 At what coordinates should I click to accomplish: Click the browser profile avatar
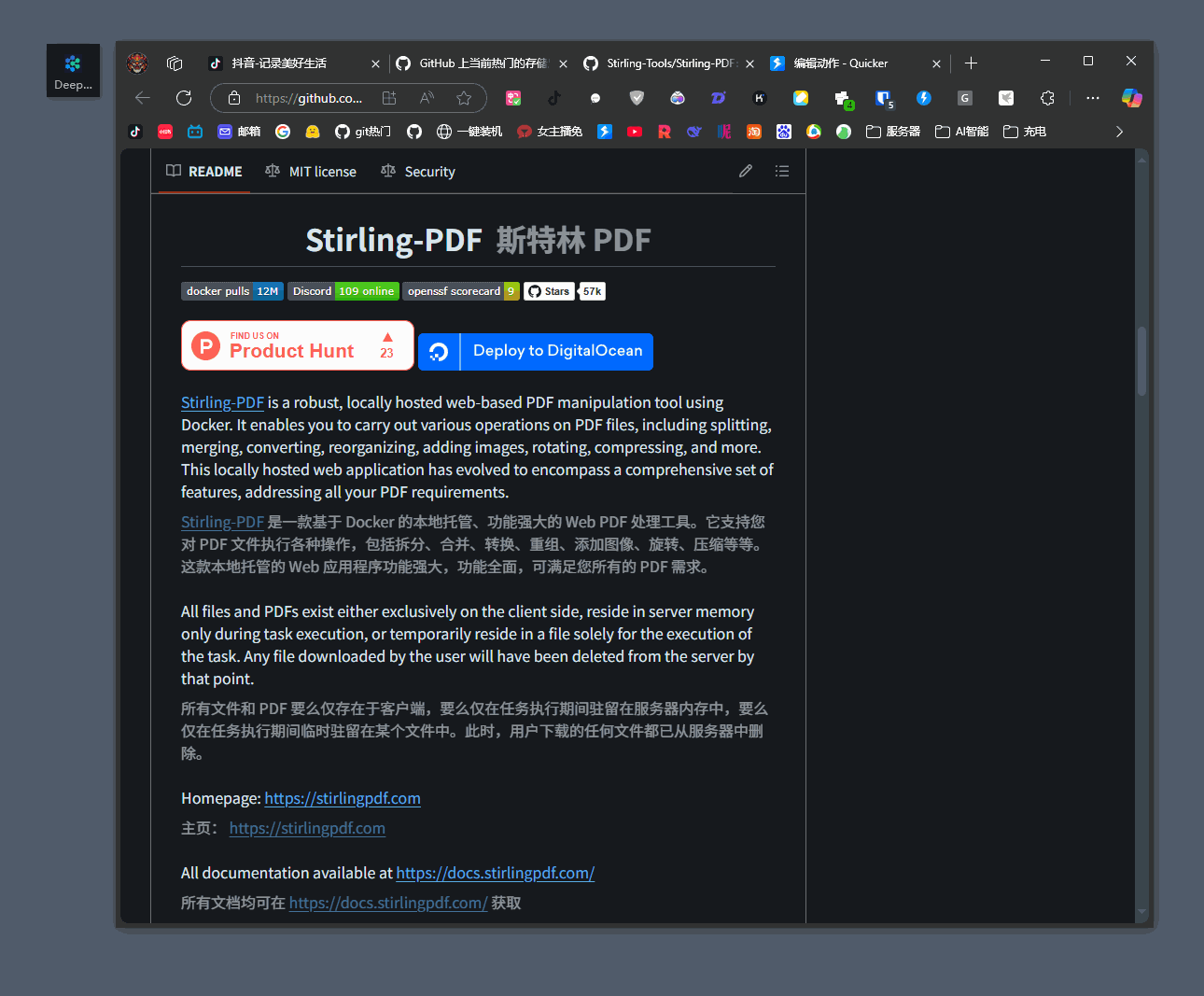pyautogui.click(x=137, y=63)
